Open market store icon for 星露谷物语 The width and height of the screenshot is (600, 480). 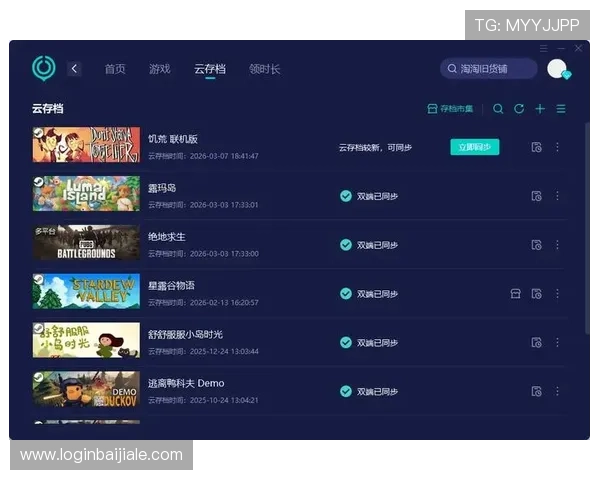coord(515,294)
